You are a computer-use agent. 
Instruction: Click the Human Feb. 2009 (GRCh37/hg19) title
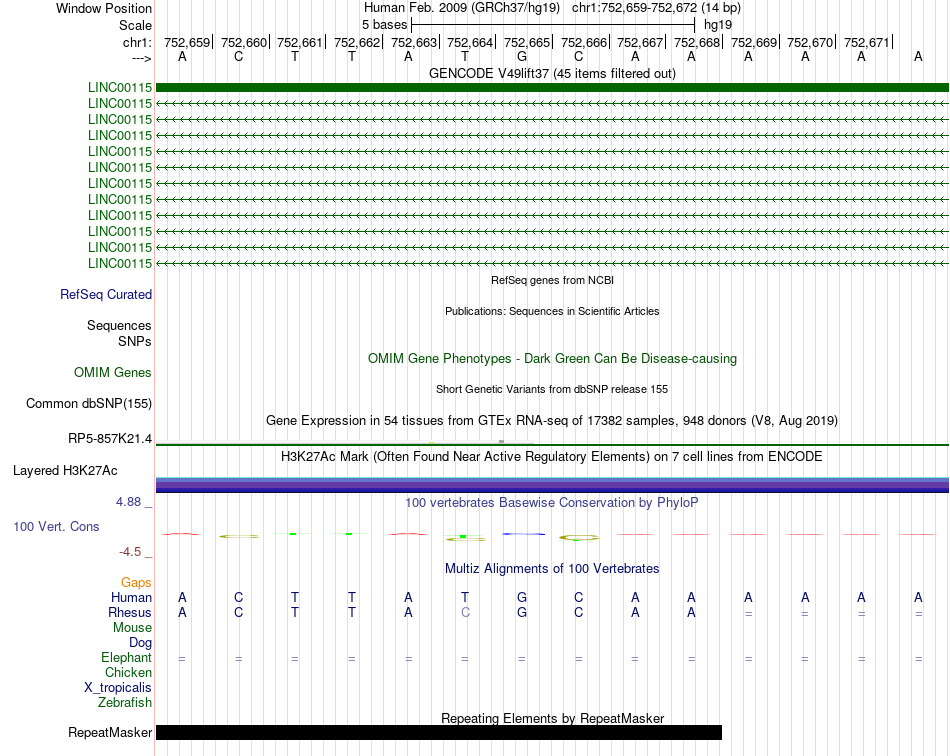click(462, 8)
